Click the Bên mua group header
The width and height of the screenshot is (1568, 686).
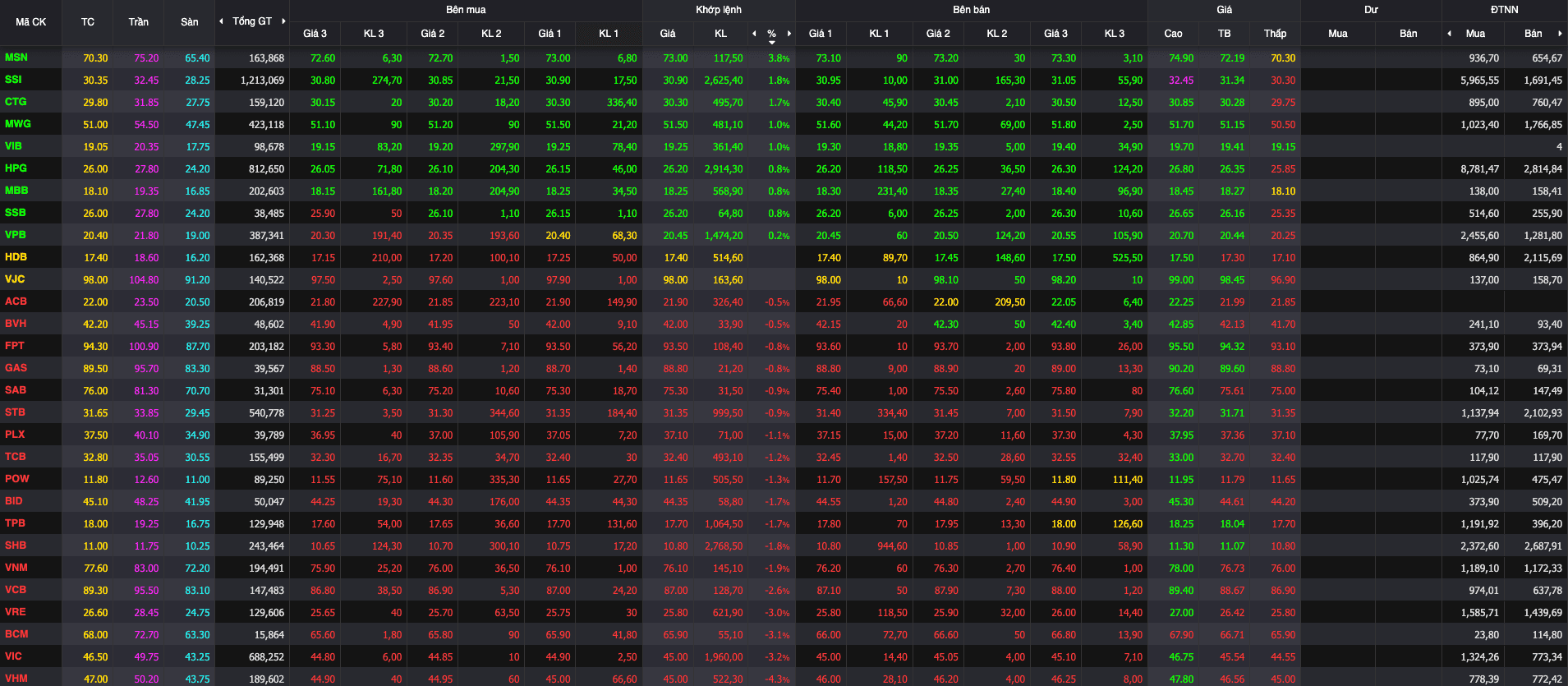(466, 10)
